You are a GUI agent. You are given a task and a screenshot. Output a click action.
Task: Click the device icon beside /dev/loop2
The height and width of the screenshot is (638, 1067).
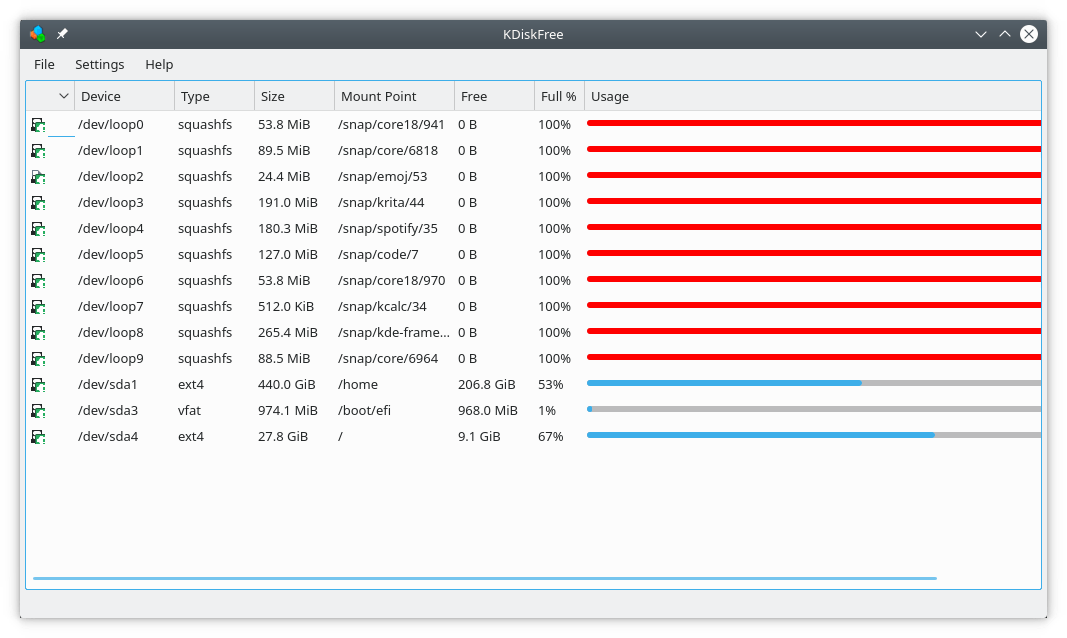tap(38, 176)
